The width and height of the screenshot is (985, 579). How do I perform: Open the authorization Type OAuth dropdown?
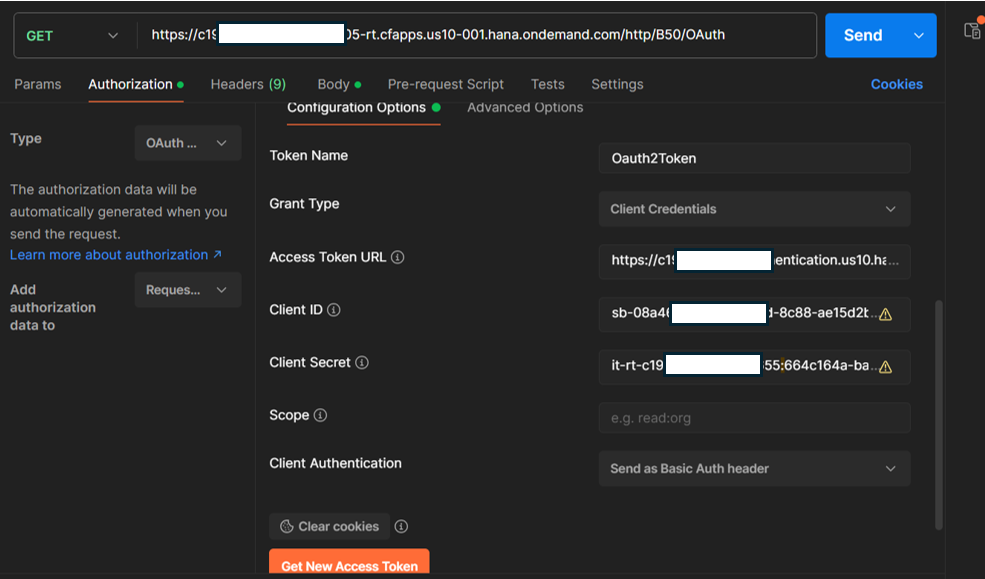pos(188,143)
